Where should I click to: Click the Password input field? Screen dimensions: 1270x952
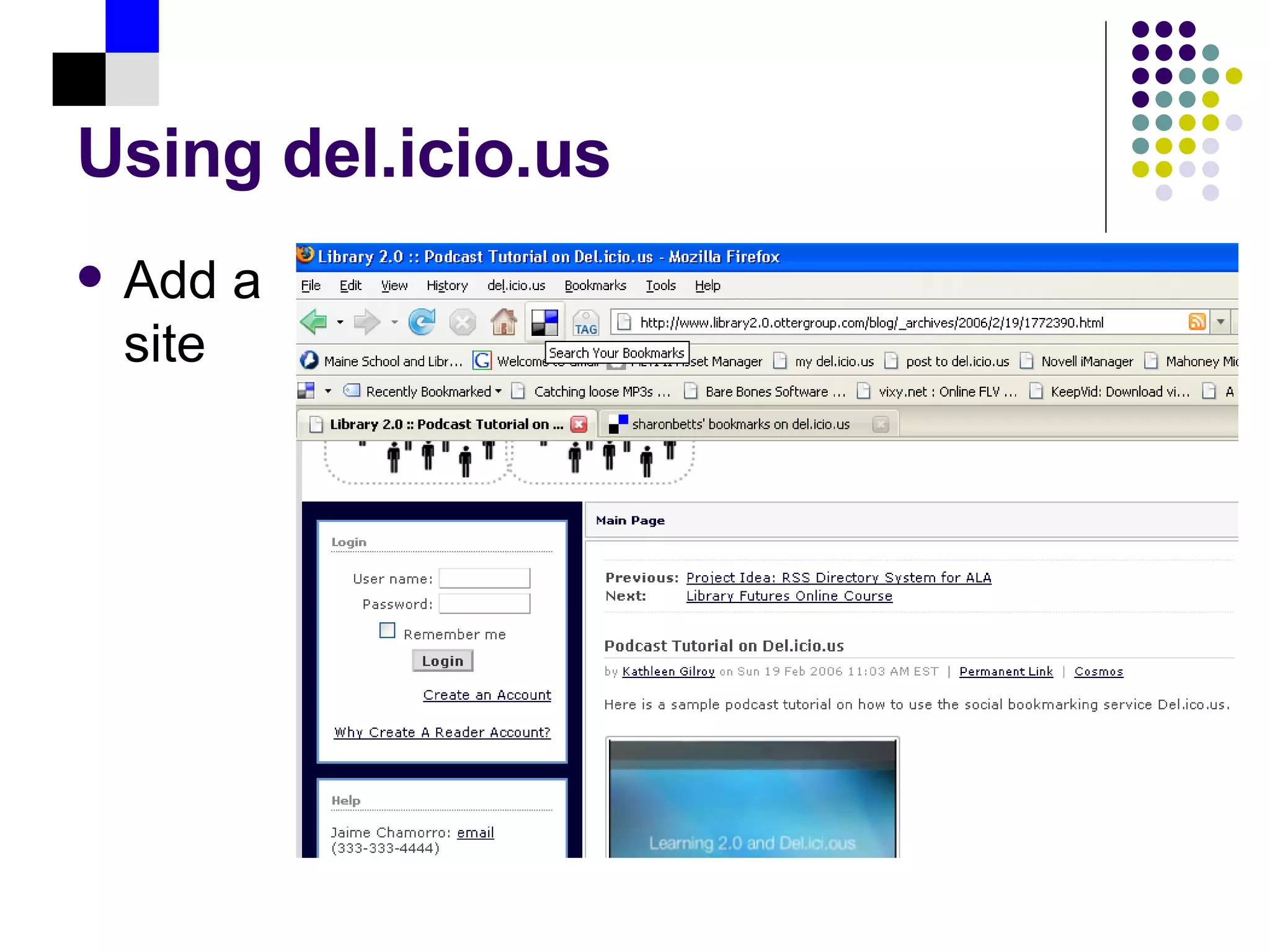484,604
